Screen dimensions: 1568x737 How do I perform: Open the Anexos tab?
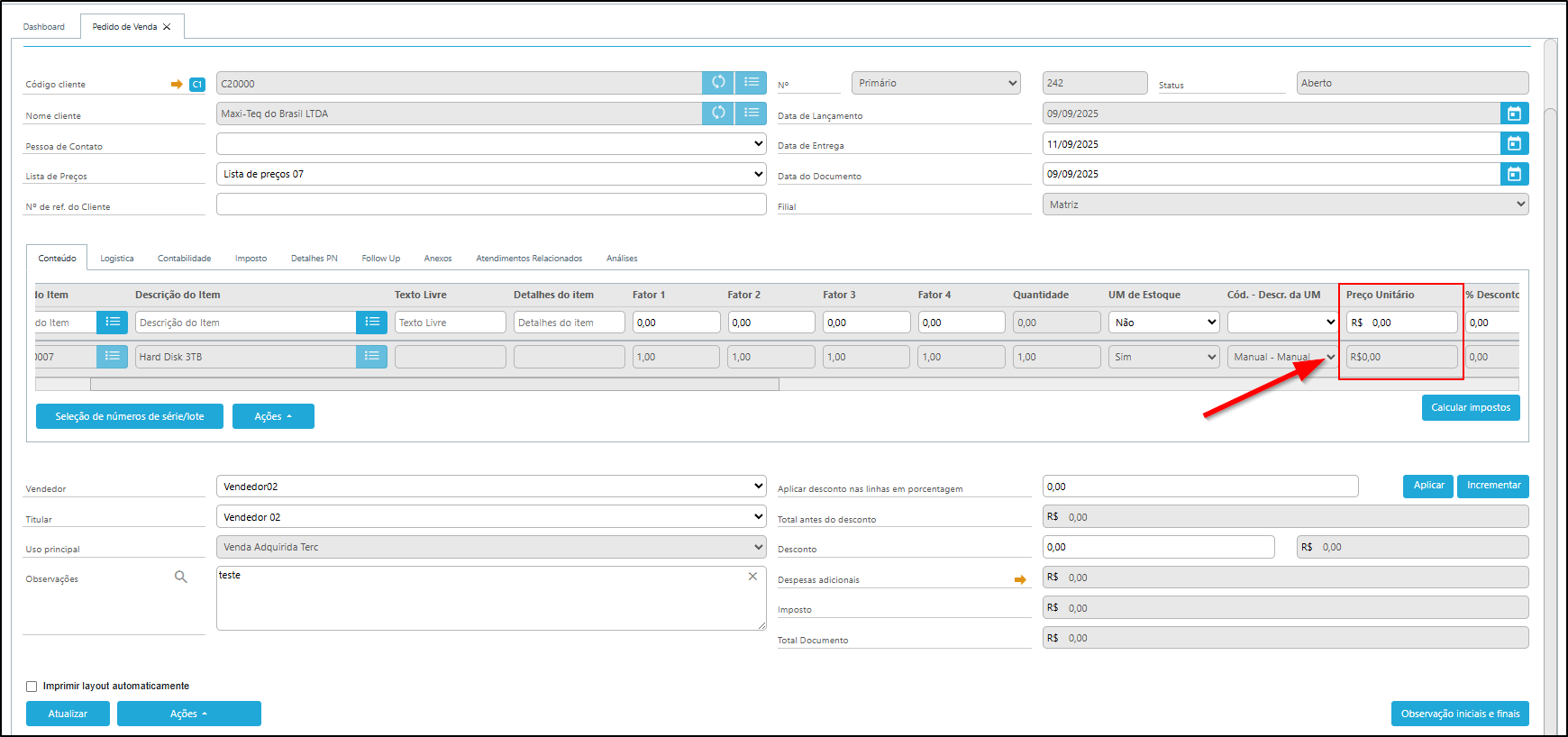click(x=438, y=259)
